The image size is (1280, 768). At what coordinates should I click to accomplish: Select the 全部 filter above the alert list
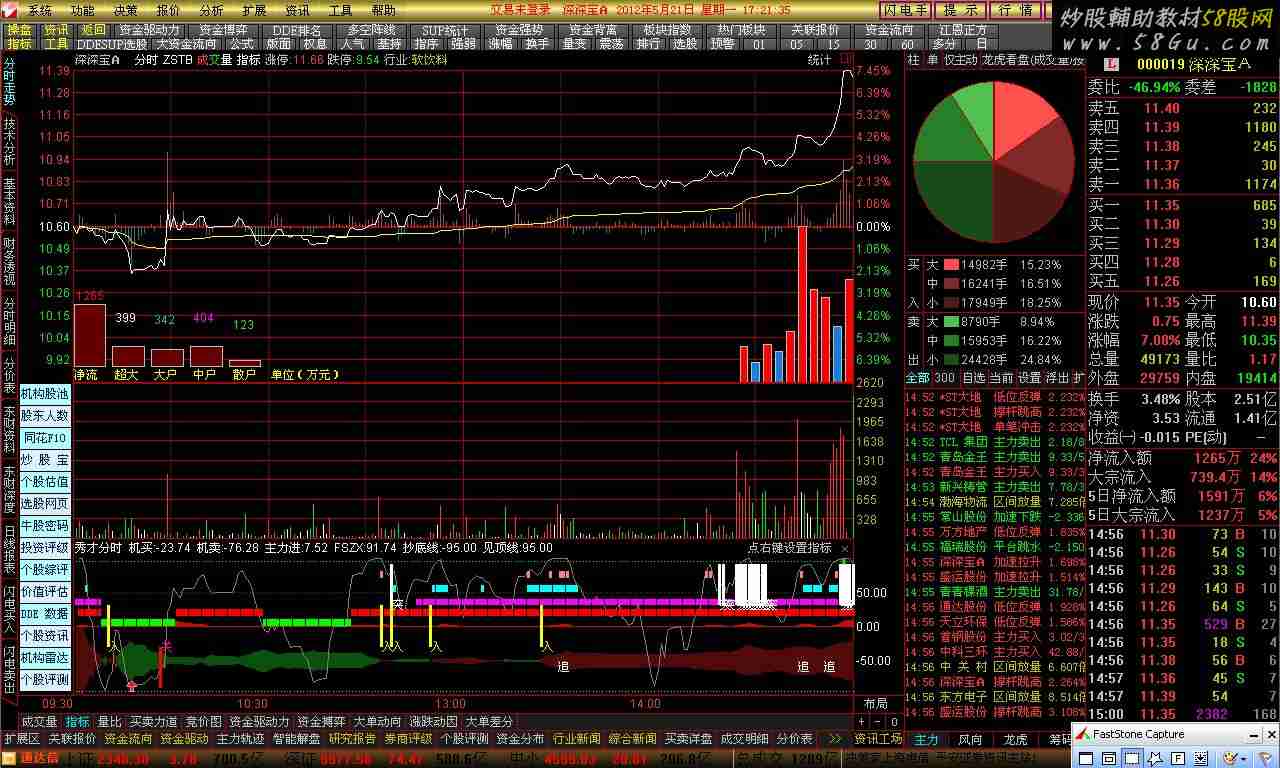click(917, 378)
